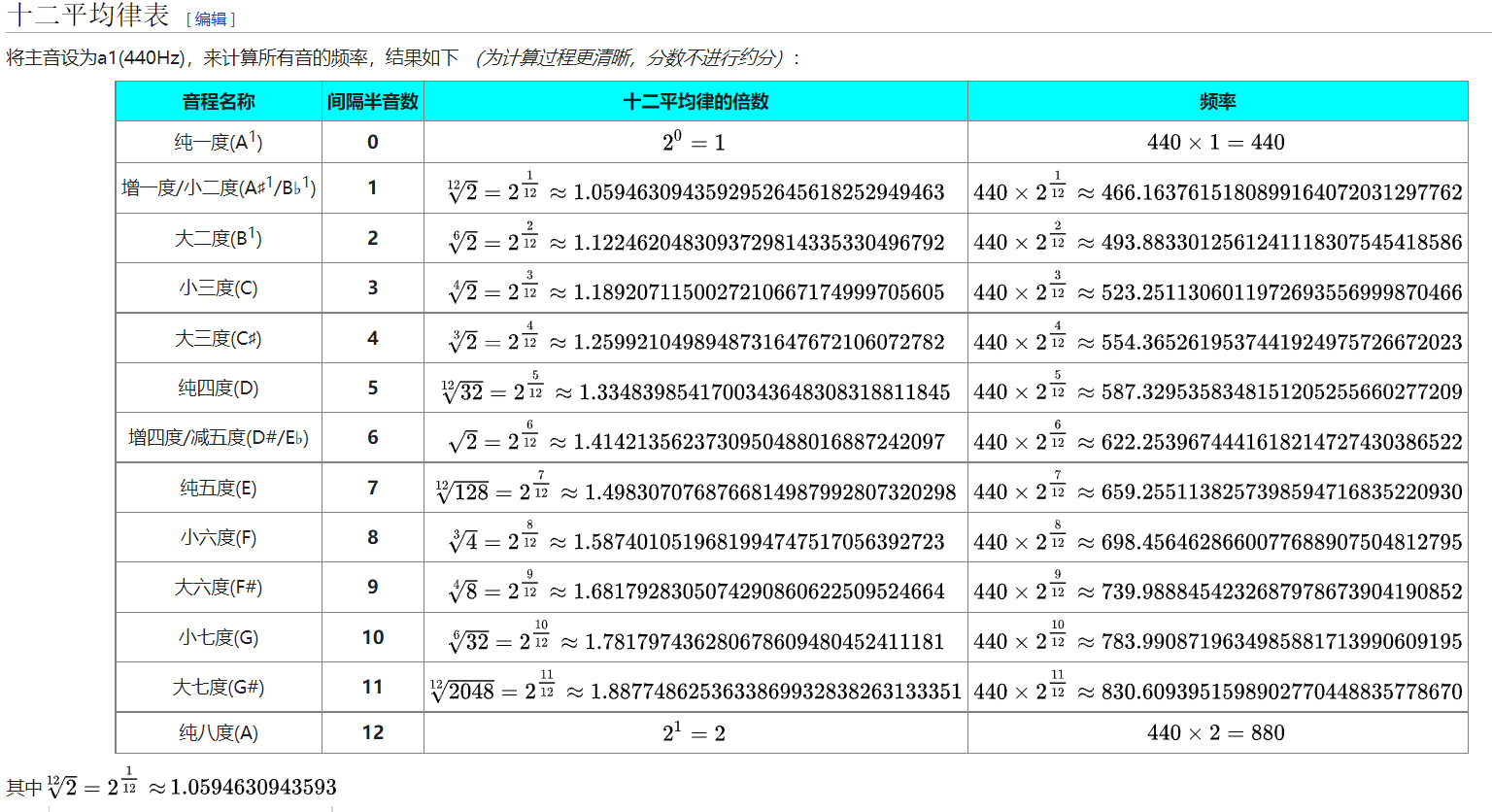Select the frequency 783.99087196349858817139906091995
This screenshot has height=812, width=1492.
pos(1282,641)
